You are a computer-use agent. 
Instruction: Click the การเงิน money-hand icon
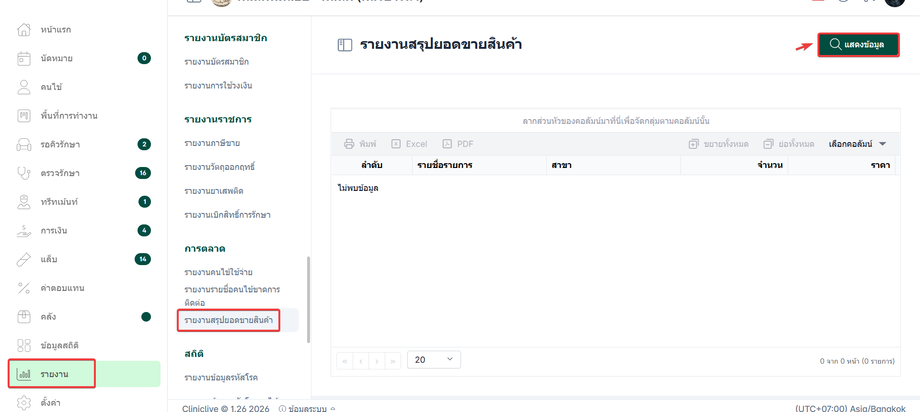coord(23,231)
